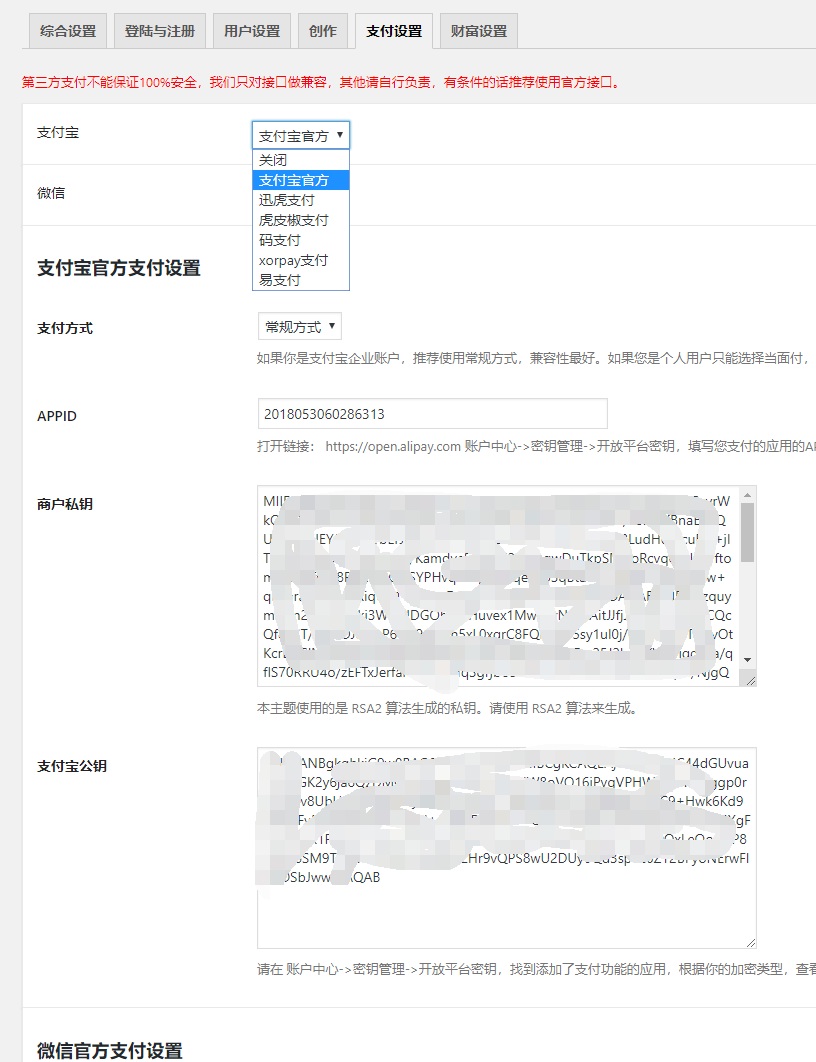Focus the 商户私钥 text area
This screenshot has height=1062, width=816.
[x=498, y=586]
